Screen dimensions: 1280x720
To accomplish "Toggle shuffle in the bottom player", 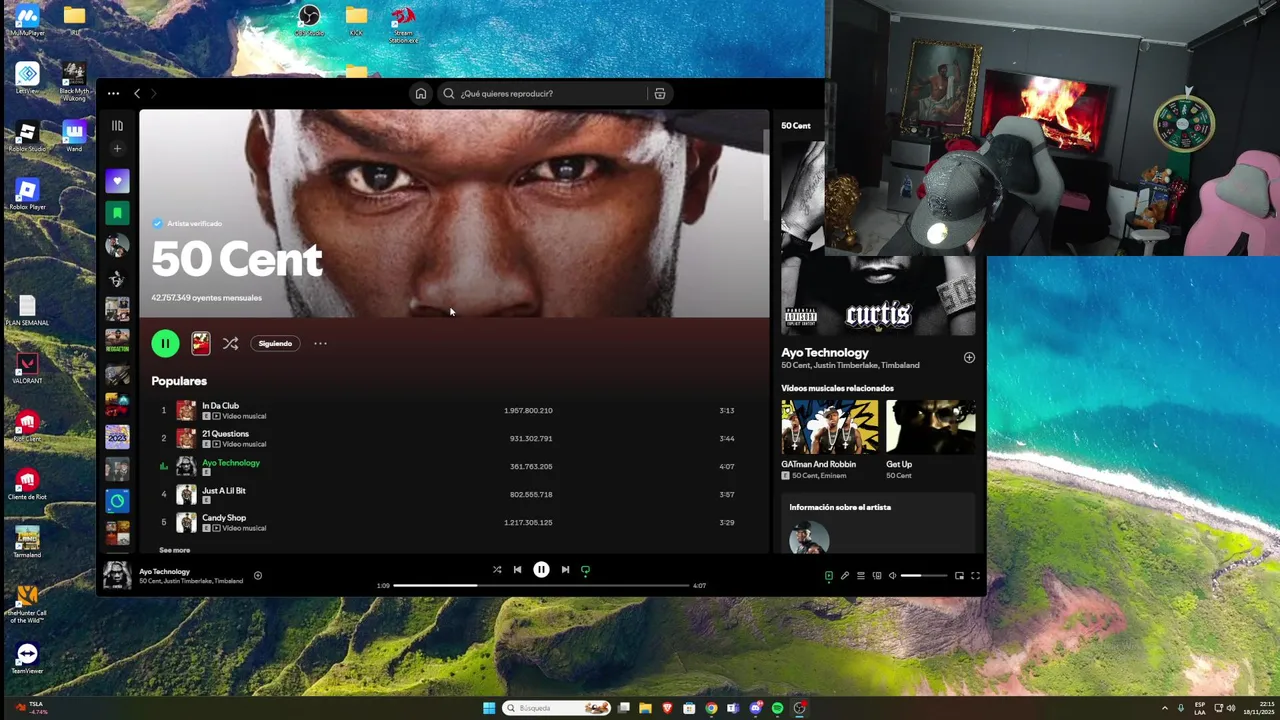I will (497, 569).
